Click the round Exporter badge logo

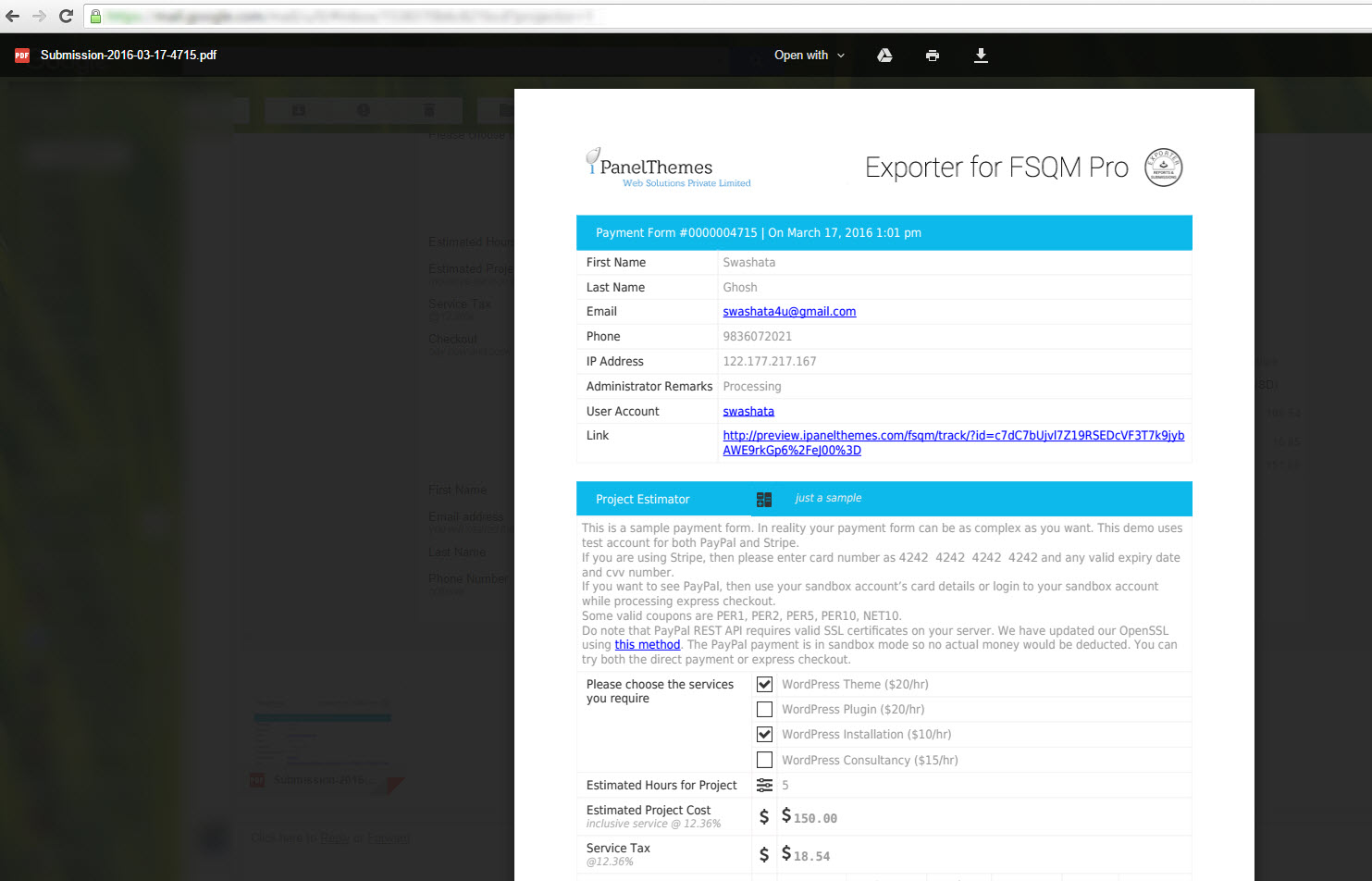coord(1164,168)
